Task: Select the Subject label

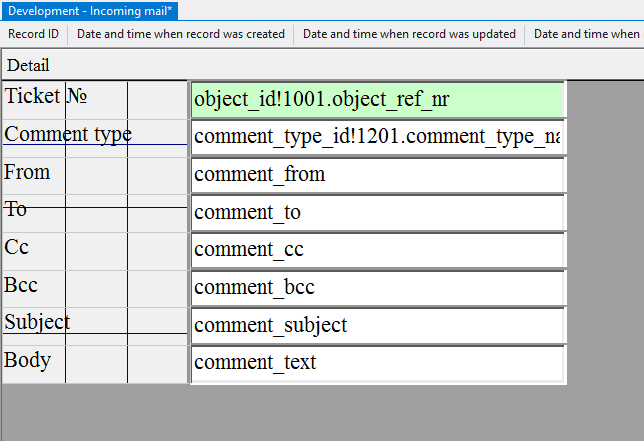Action: coord(37,322)
